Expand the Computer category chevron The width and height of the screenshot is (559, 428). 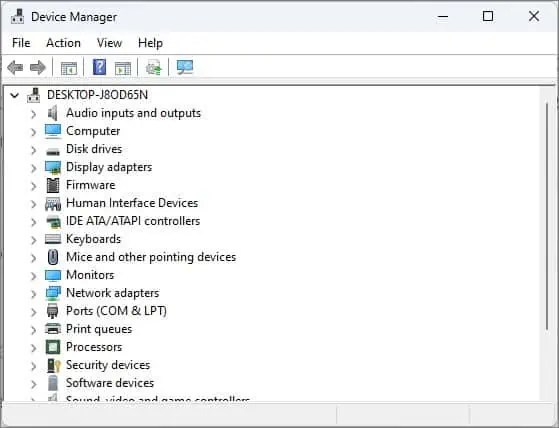coord(33,132)
